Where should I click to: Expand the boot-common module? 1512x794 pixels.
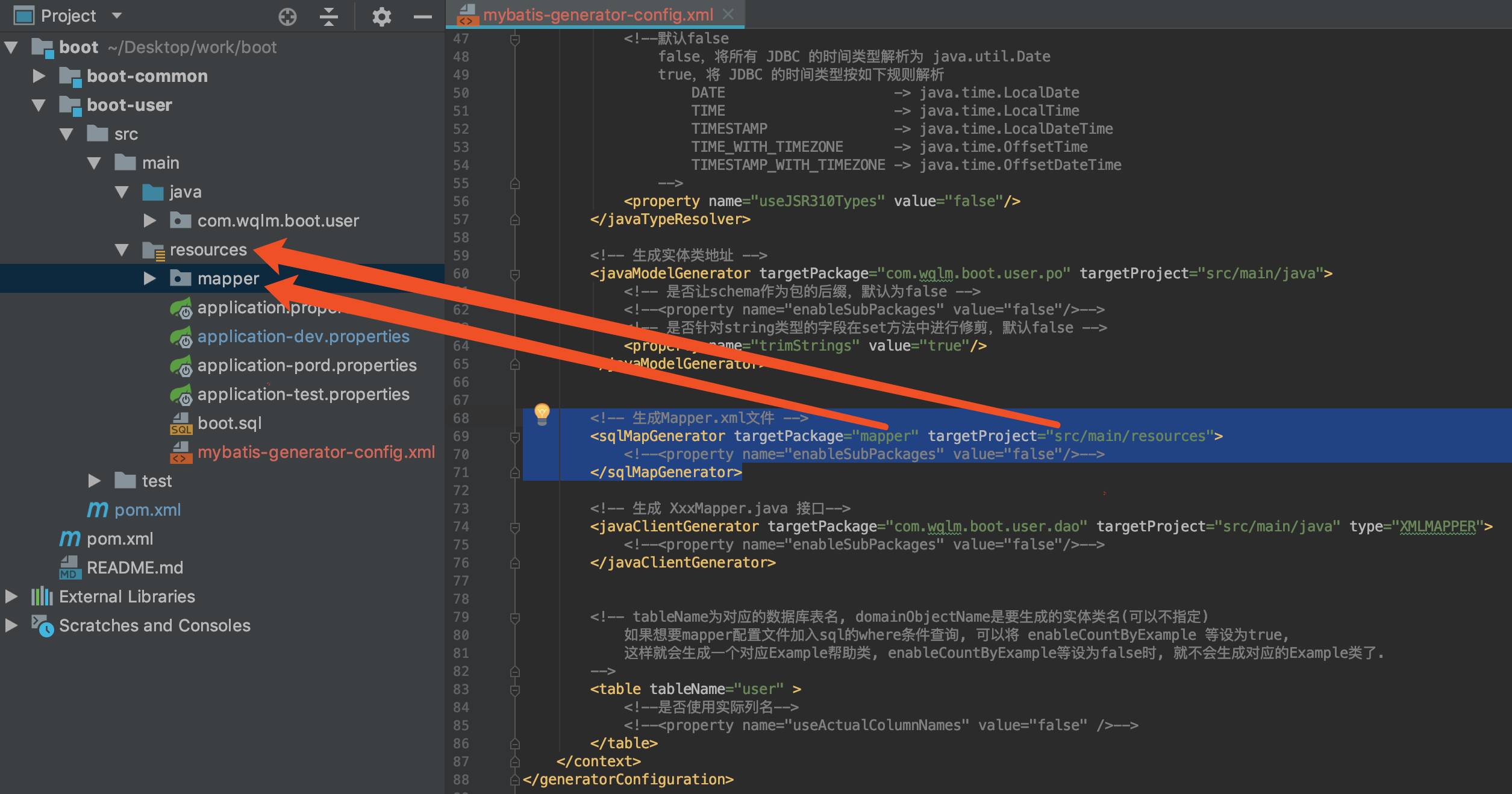point(39,76)
